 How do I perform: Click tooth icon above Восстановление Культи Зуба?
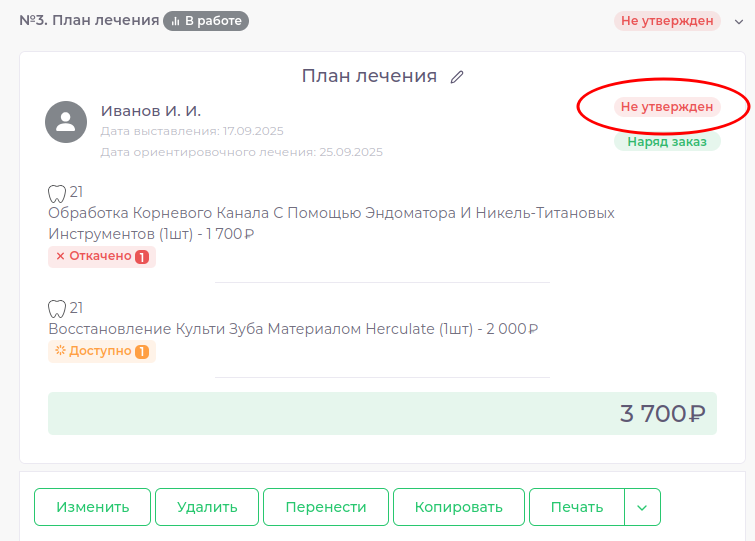(x=57, y=308)
